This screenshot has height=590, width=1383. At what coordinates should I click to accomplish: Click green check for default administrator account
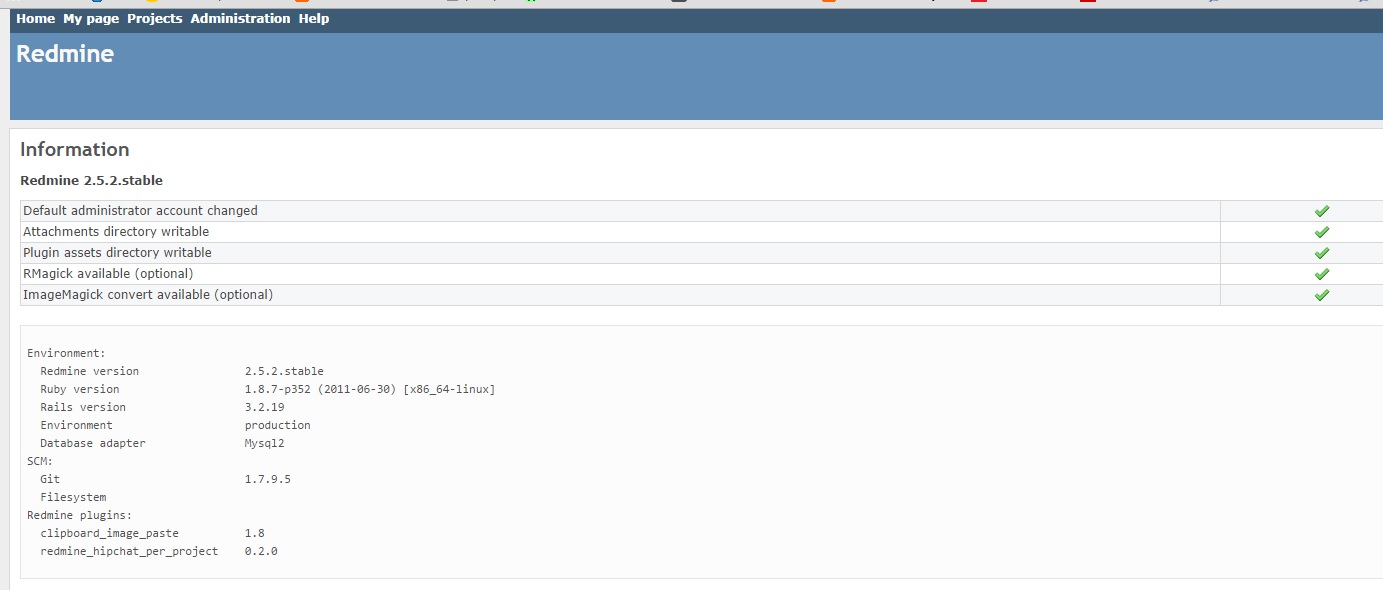pyautogui.click(x=1321, y=211)
